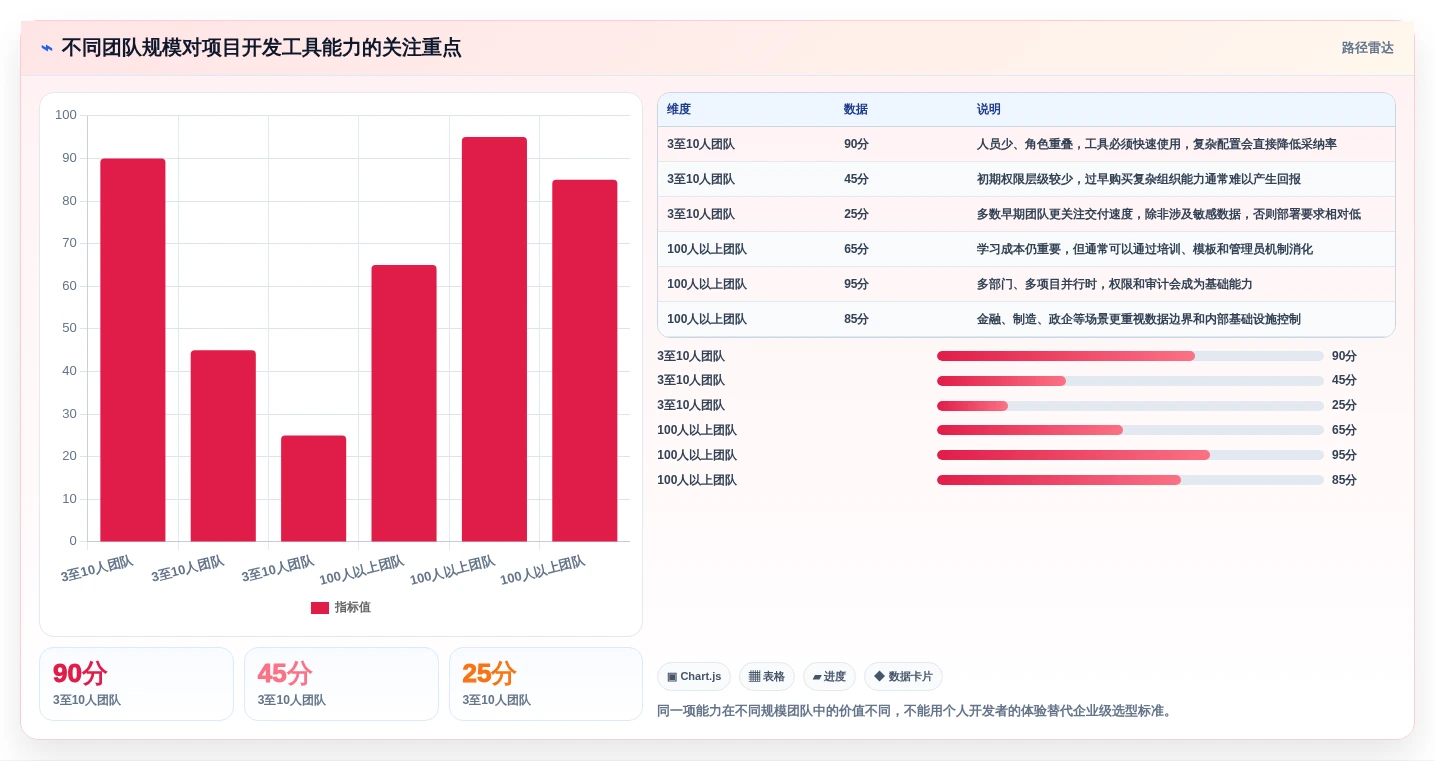1435x761 pixels.
Task: Click the 25分 cell in the table
Action: pyautogui.click(x=856, y=214)
